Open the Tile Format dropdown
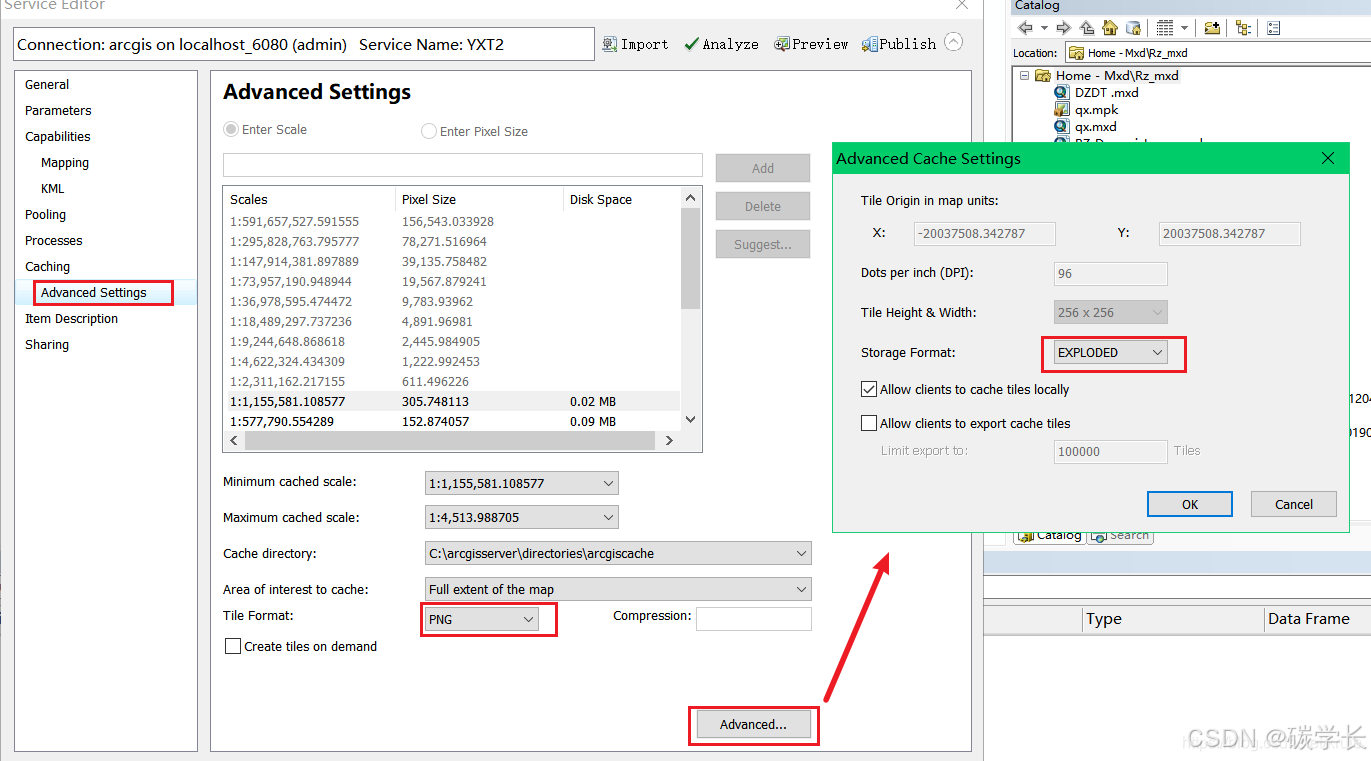This screenshot has height=761, width=1371. click(x=481, y=619)
